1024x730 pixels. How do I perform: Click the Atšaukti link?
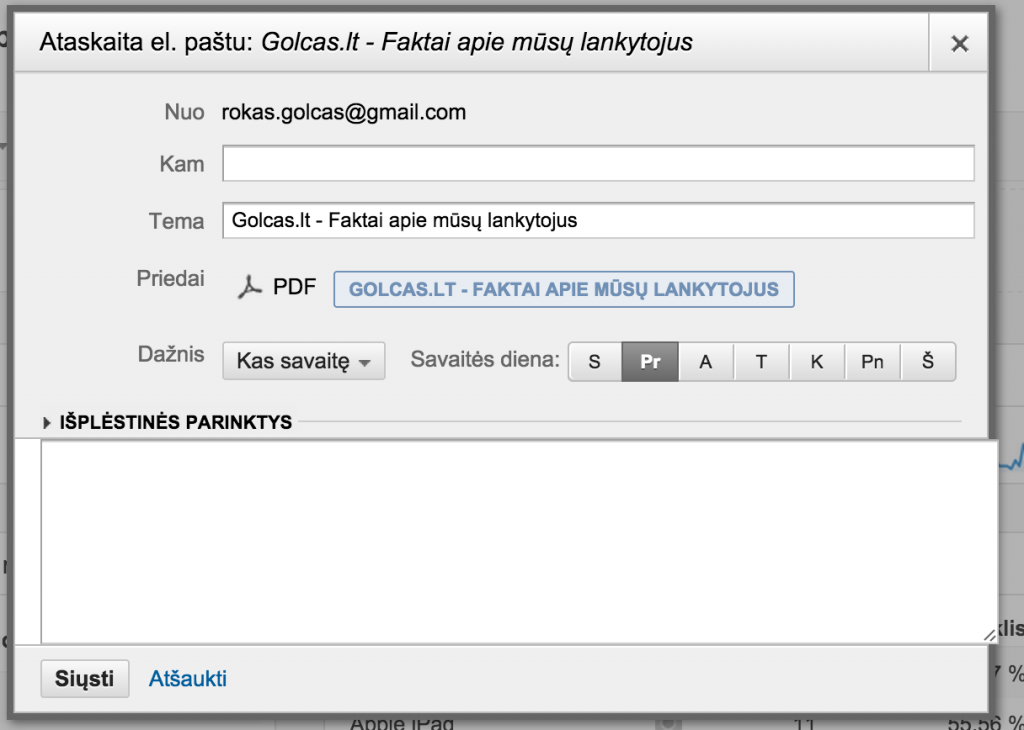pyautogui.click(x=188, y=679)
